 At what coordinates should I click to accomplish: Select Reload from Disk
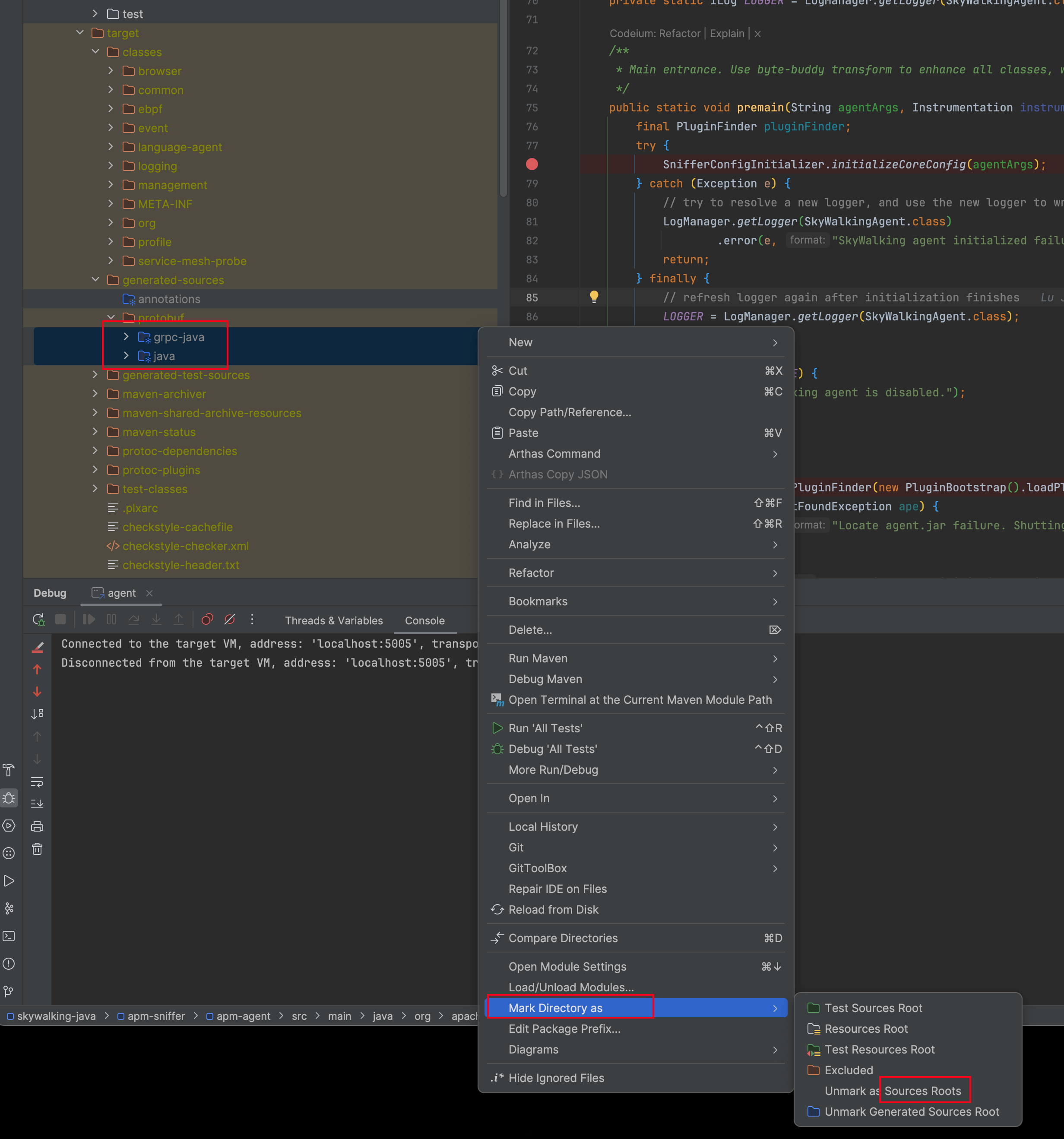point(636,909)
